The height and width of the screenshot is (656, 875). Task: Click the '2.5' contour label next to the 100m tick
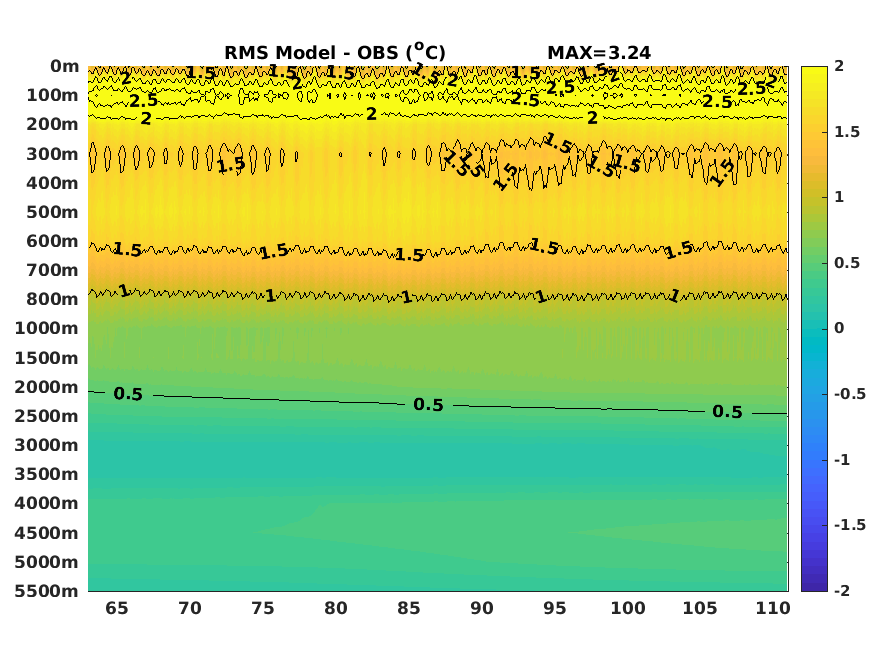[x=144, y=101]
